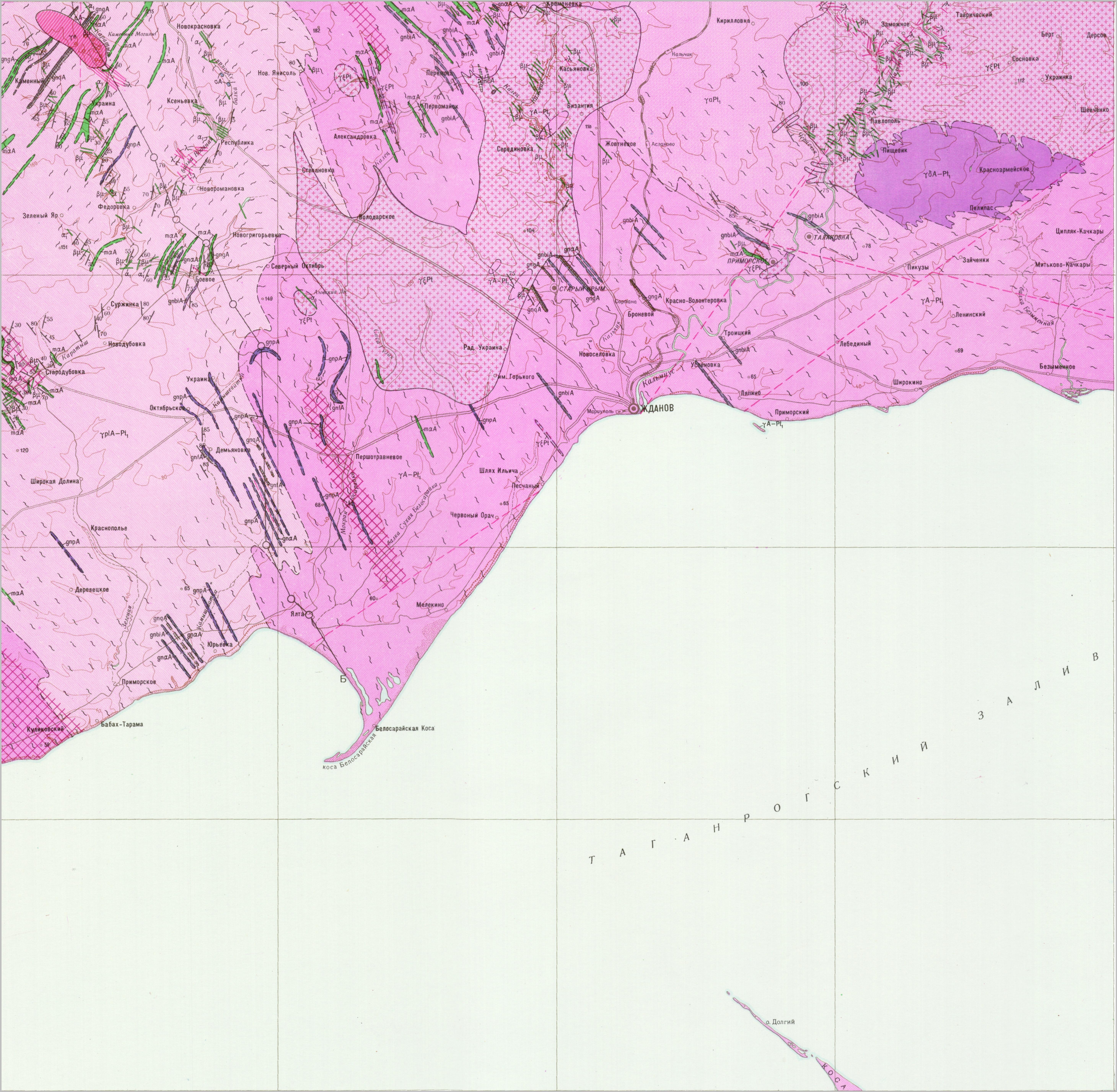Select the СТАРЫЙ КРЫМ town label

click(x=582, y=289)
